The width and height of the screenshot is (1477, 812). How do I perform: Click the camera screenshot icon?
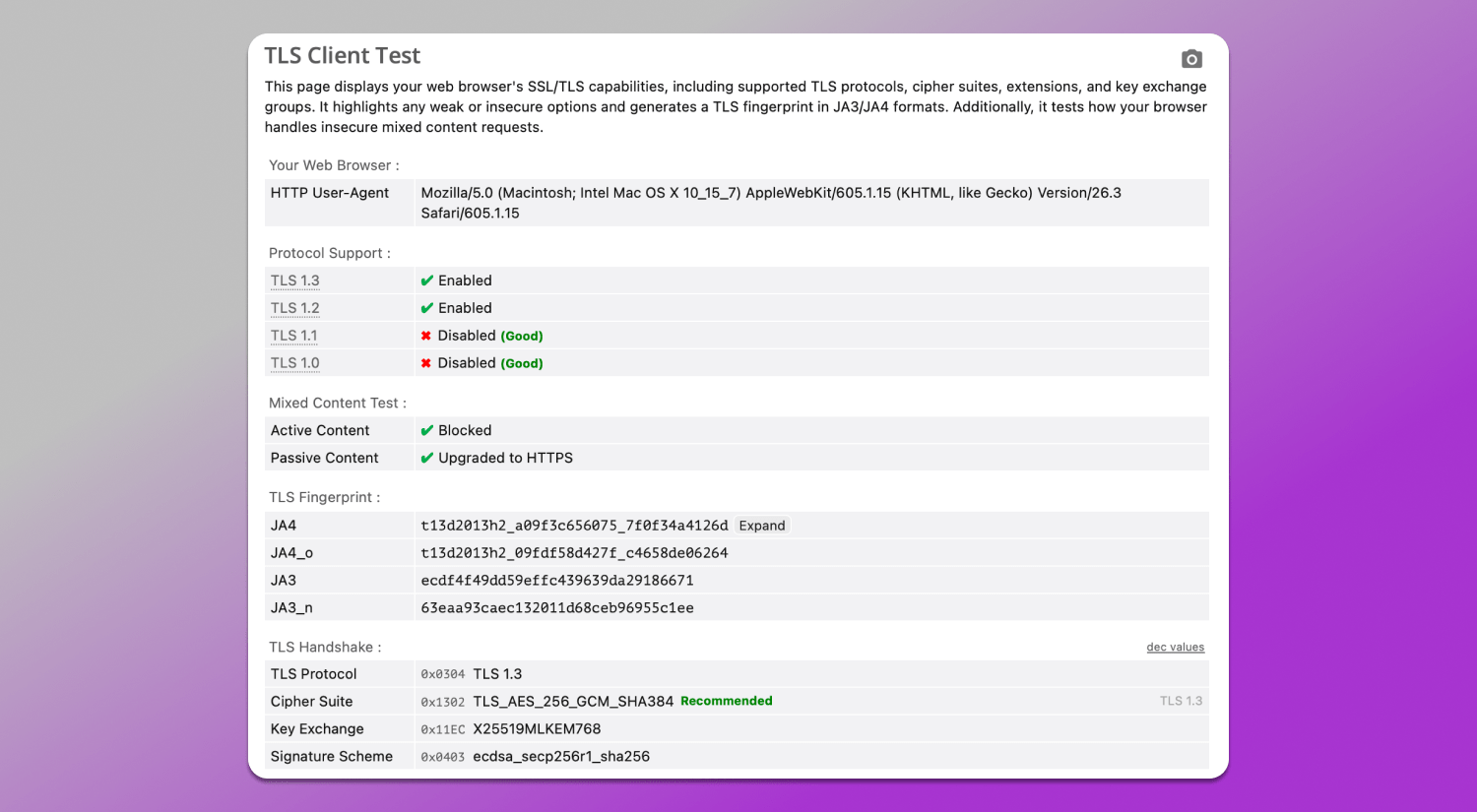coord(1191,59)
